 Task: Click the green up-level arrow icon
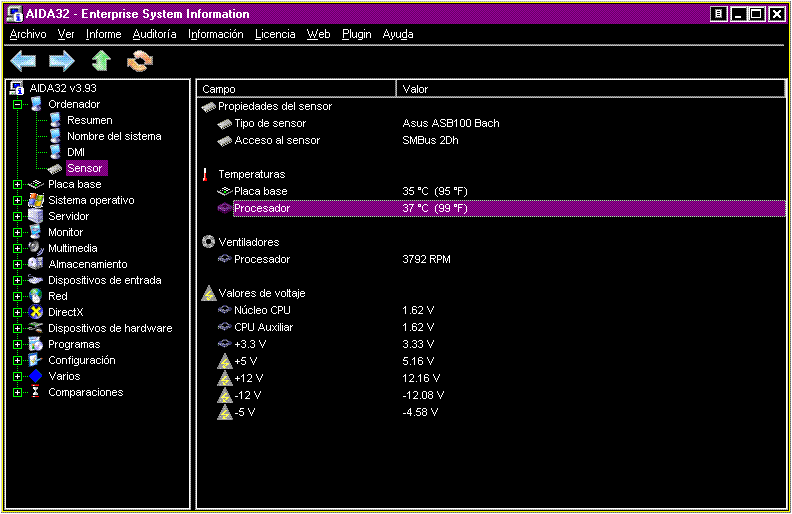pyautogui.click(x=101, y=61)
